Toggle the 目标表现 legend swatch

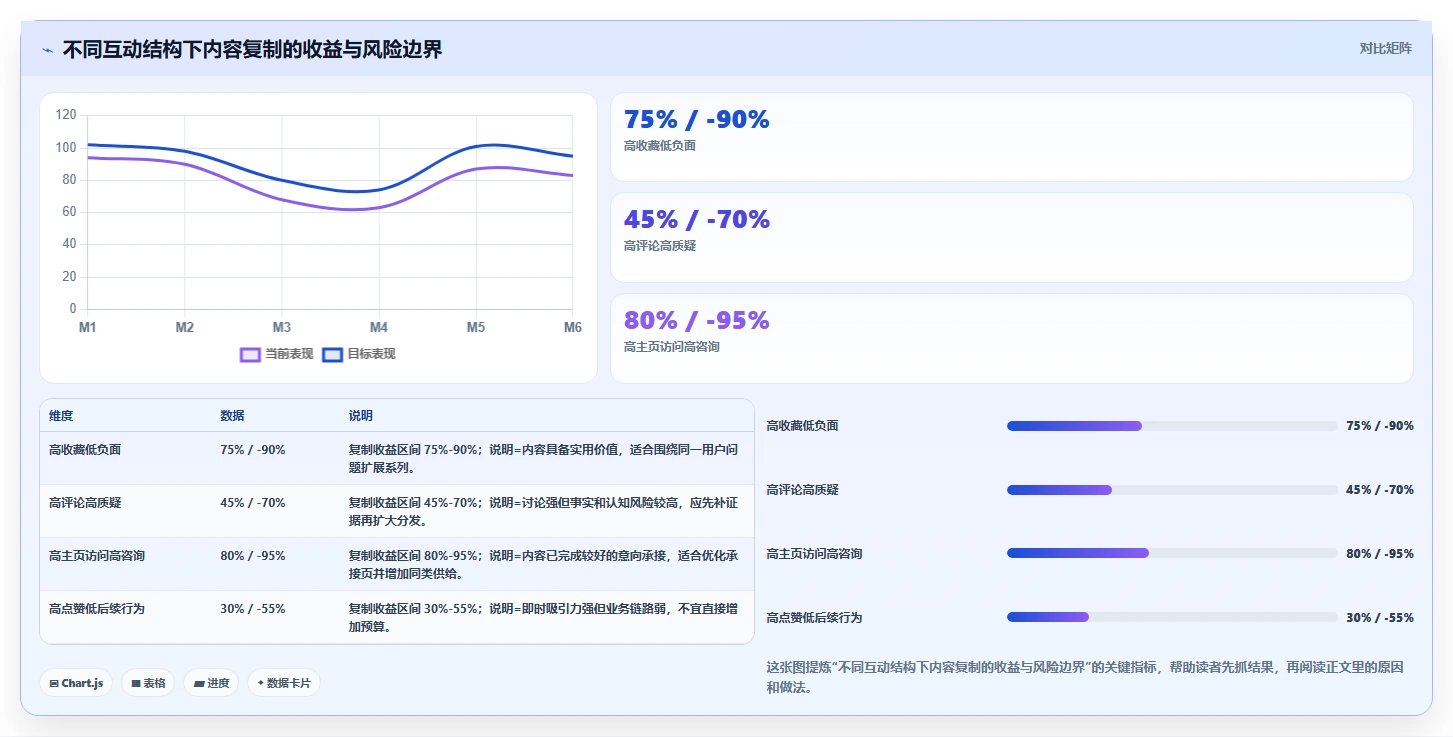[x=333, y=354]
